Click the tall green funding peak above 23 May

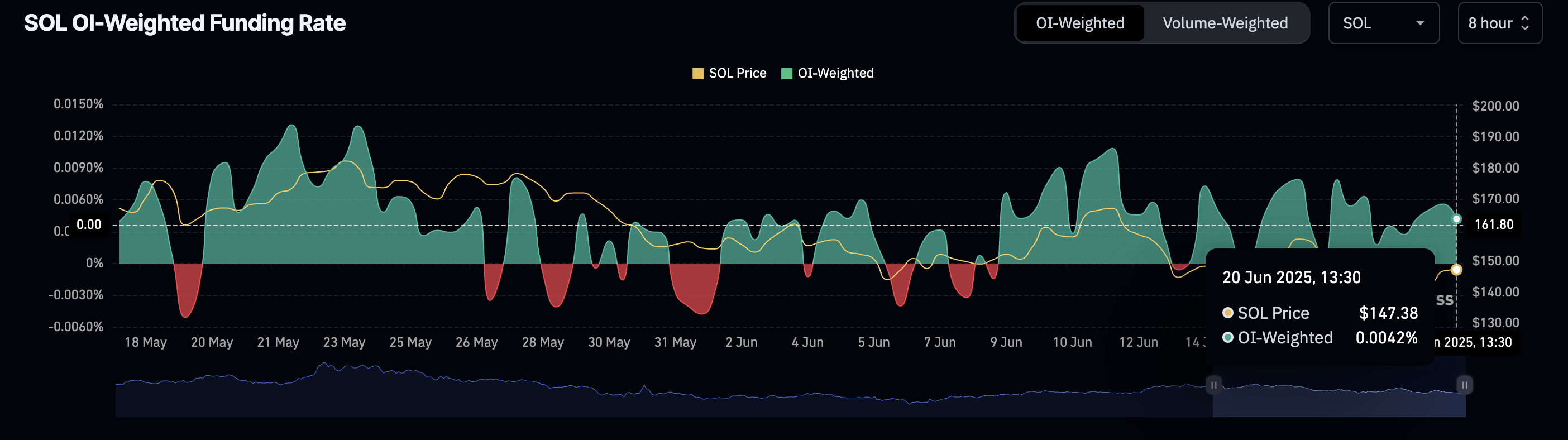pos(358,140)
